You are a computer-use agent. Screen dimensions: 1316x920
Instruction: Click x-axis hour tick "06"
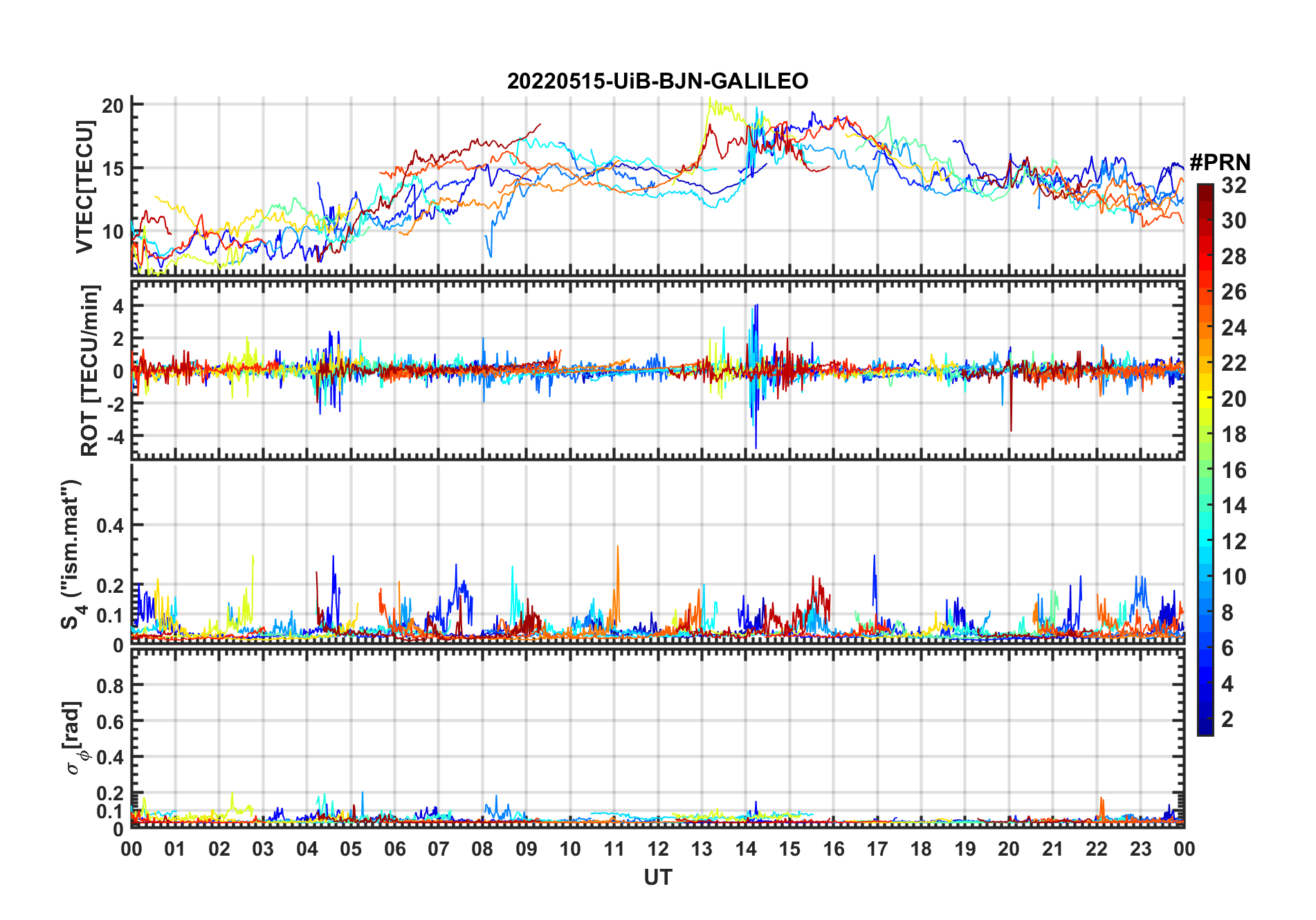tap(394, 849)
